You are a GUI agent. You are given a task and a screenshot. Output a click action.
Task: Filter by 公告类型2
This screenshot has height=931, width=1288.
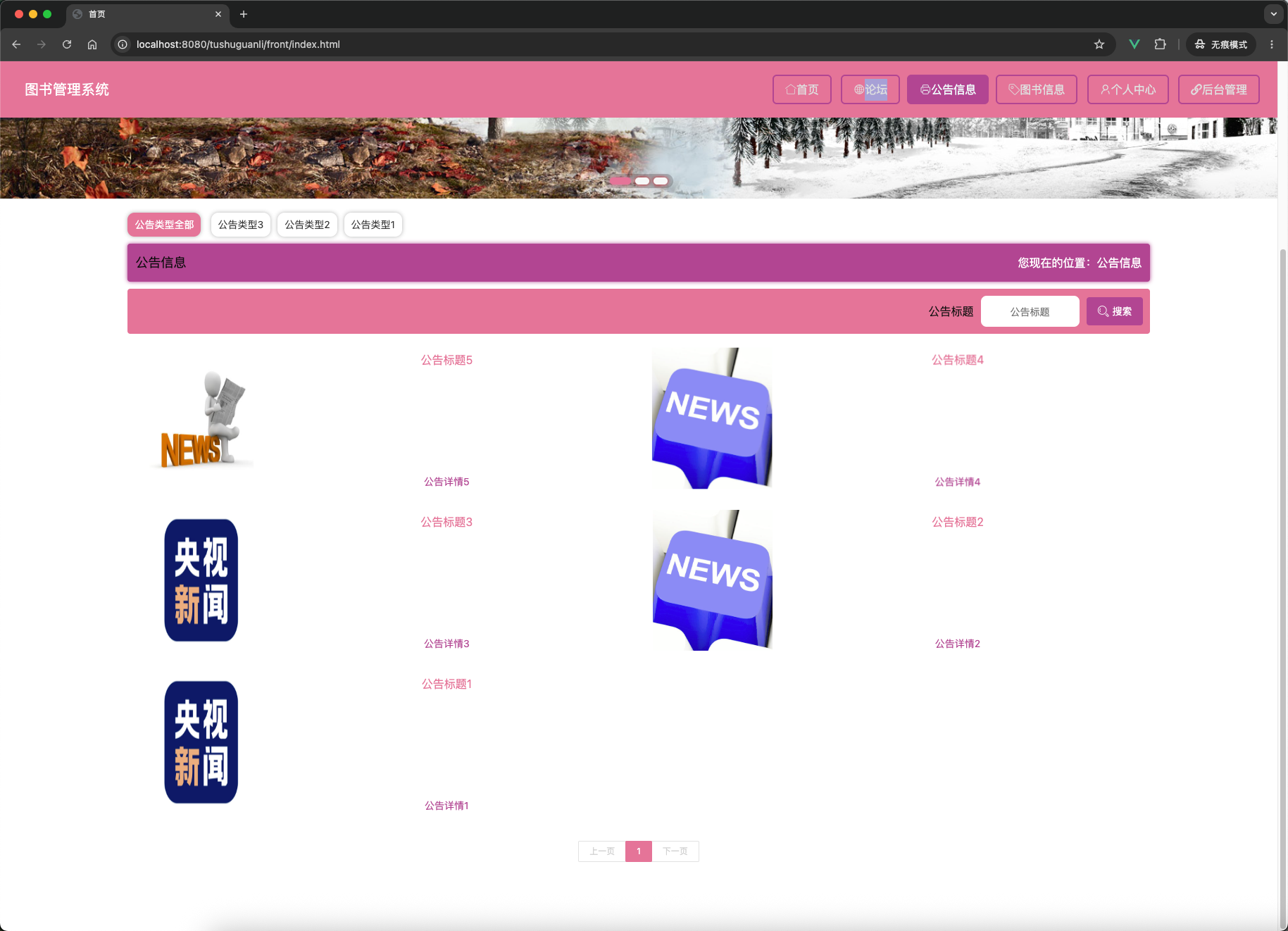[x=308, y=225]
